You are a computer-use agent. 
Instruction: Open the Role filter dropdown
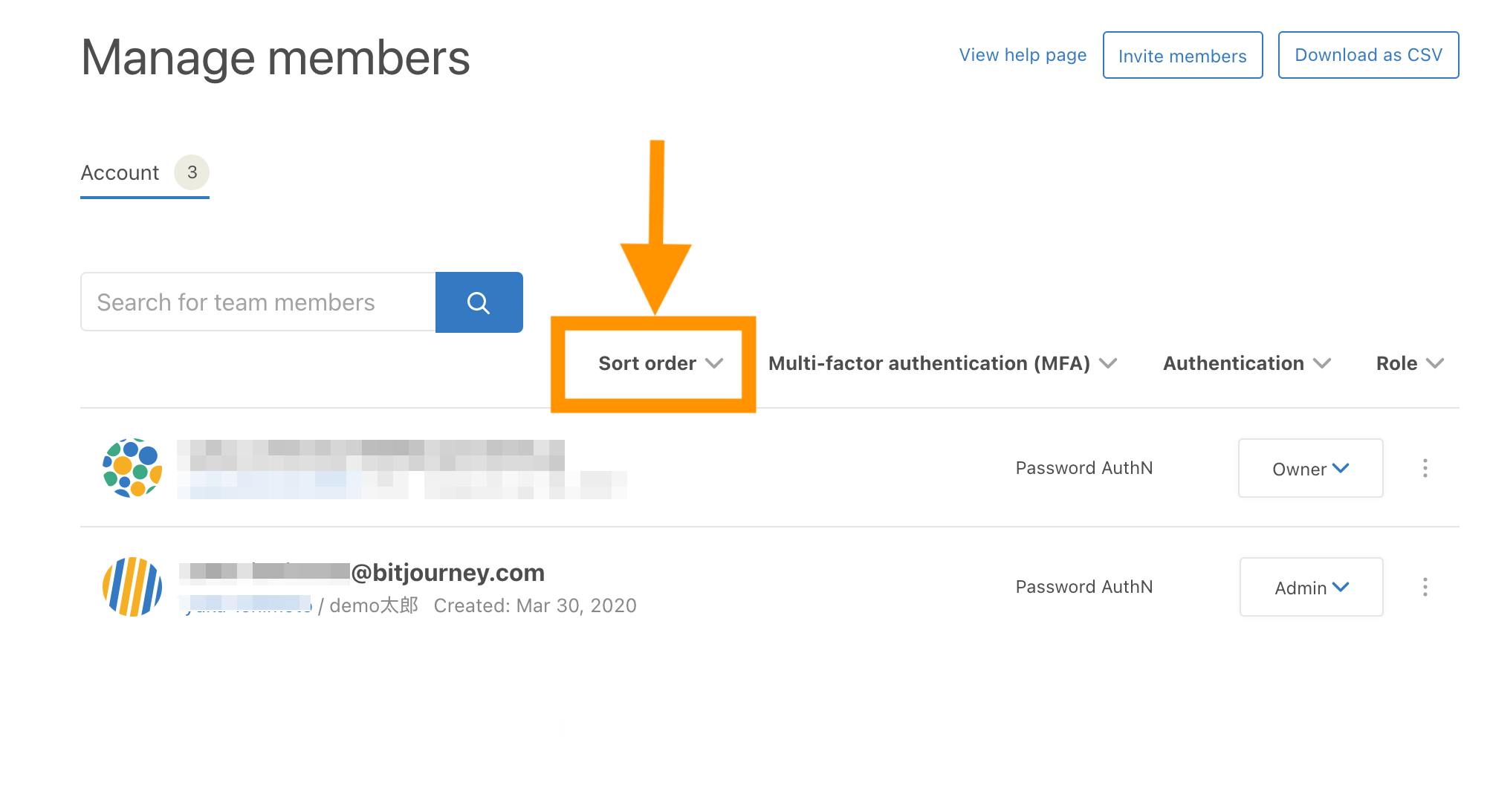click(x=1410, y=363)
